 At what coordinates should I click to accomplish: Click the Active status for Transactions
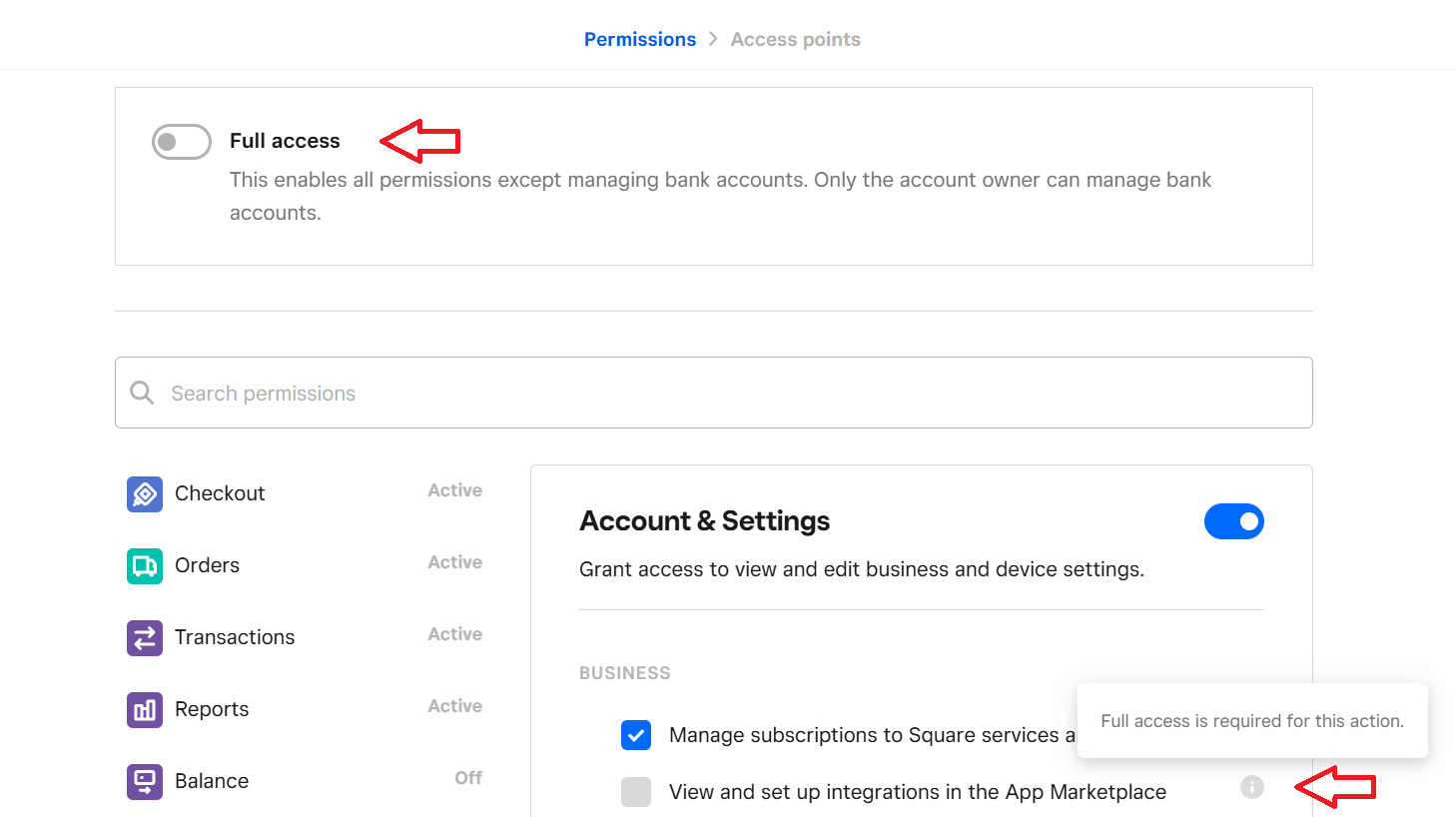click(455, 634)
